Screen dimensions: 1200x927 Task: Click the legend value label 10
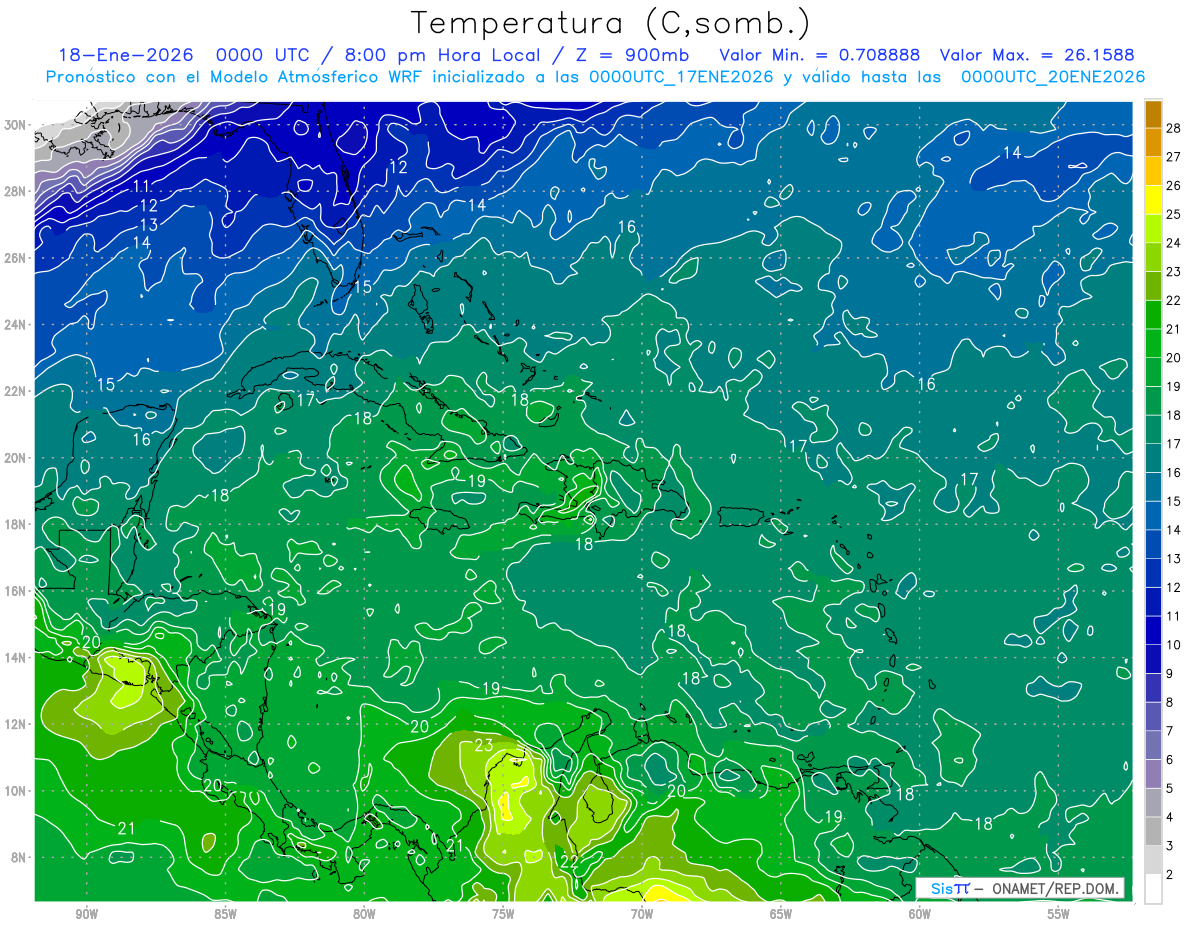click(x=1173, y=646)
